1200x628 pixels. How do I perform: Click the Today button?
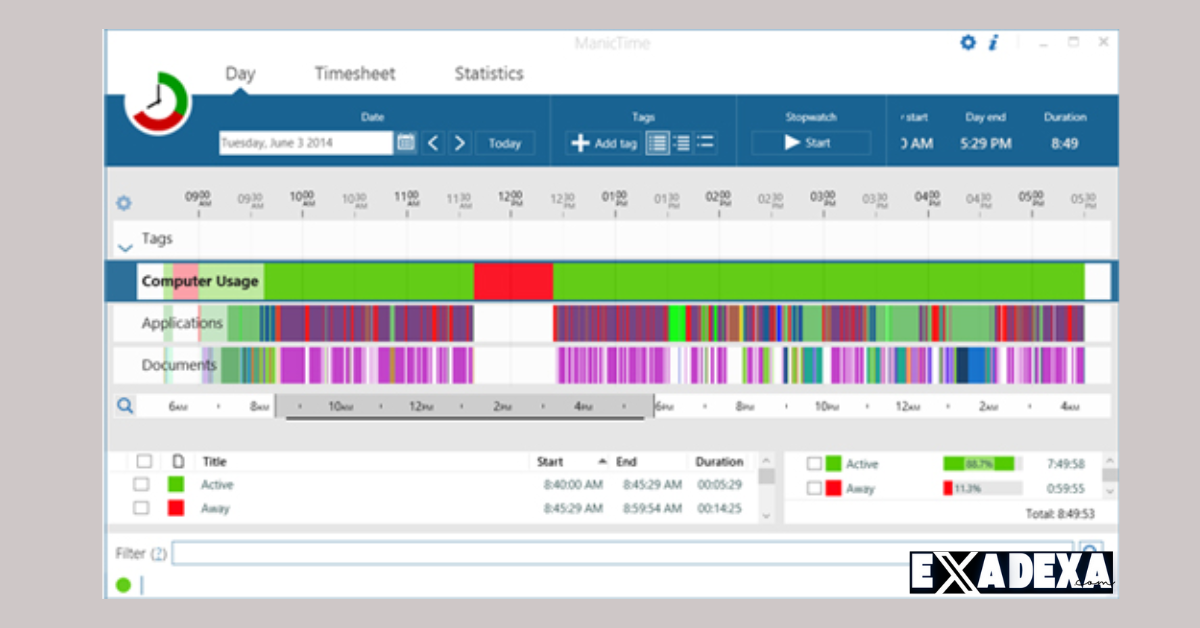click(x=505, y=143)
